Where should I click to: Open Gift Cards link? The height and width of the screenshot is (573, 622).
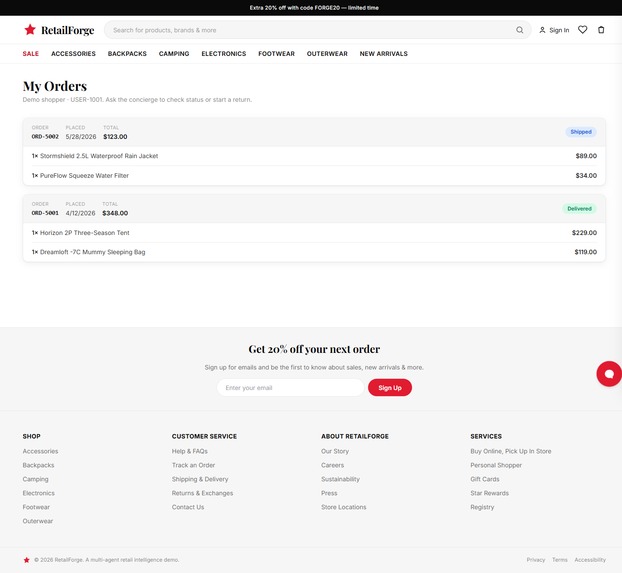(485, 479)
